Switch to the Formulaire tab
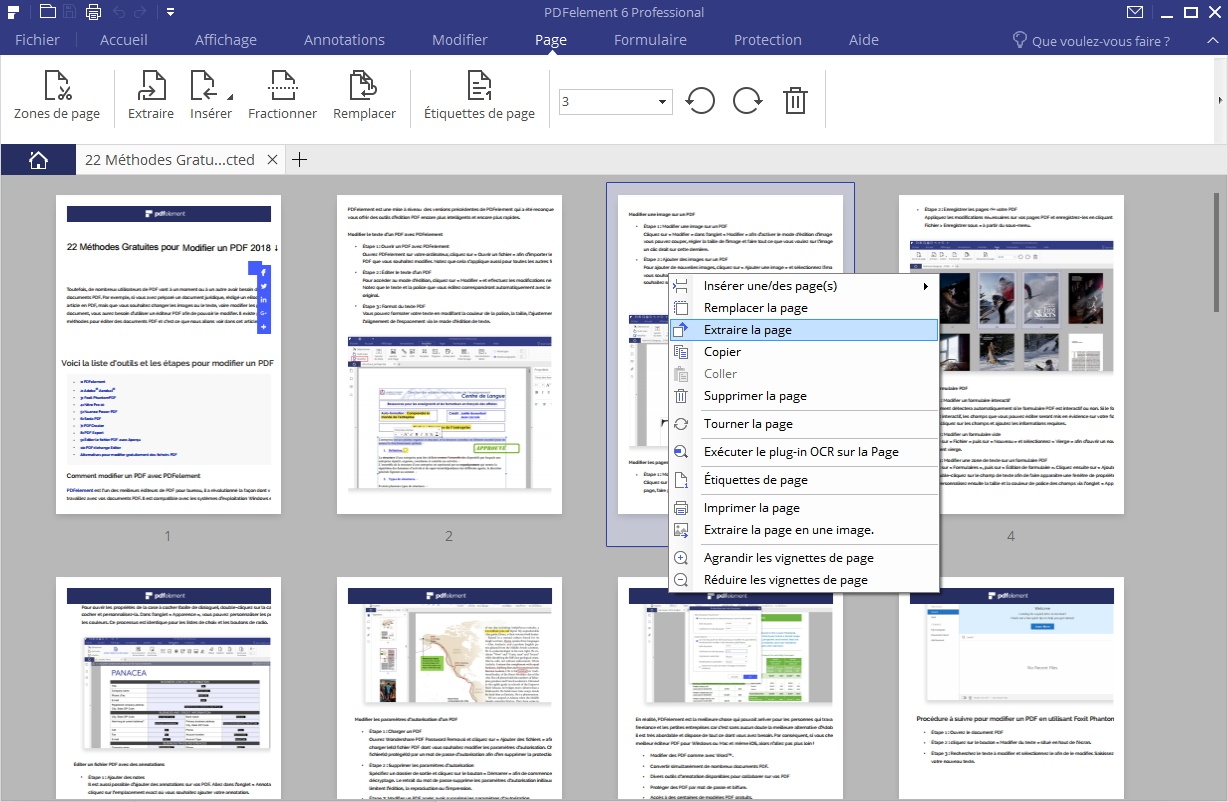Image resolution: width=1228 pixels, height=802 pixels. pyautogui.click(x=650, y=40)
